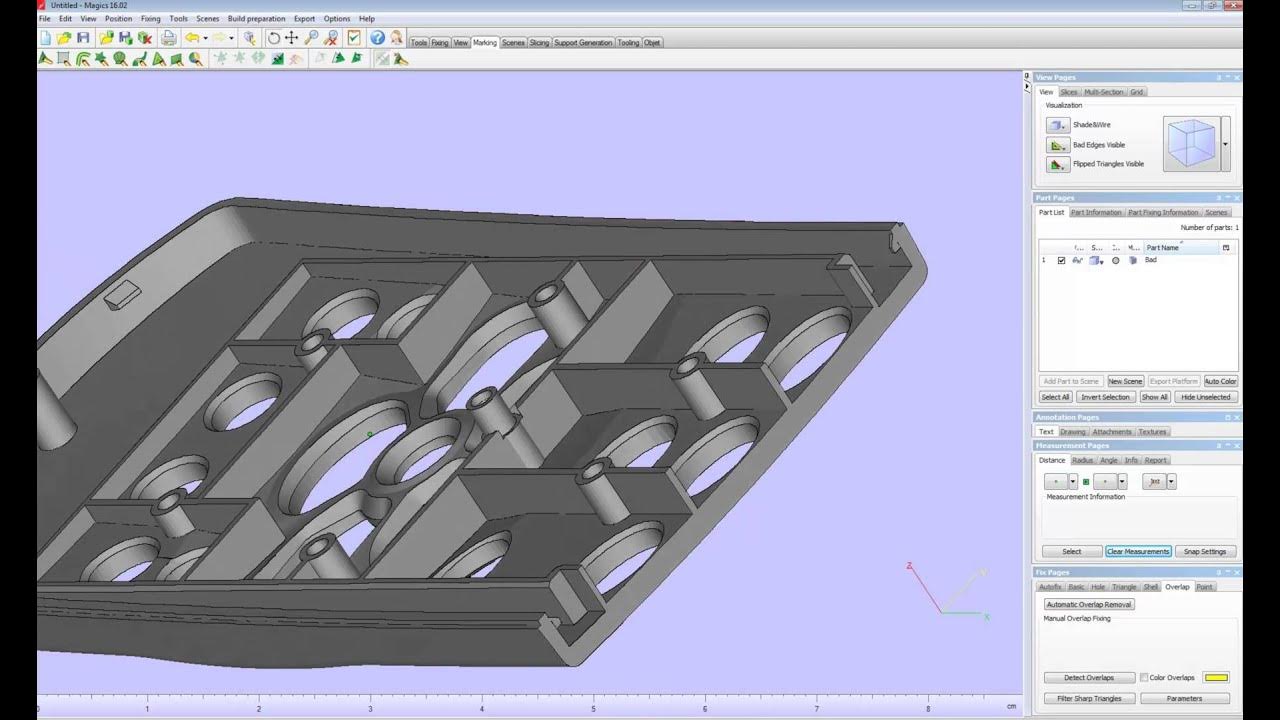The image size is (1280, 720).
Task: Toggle the visibility checkbox for part Bad
Action: point(1061,260)
